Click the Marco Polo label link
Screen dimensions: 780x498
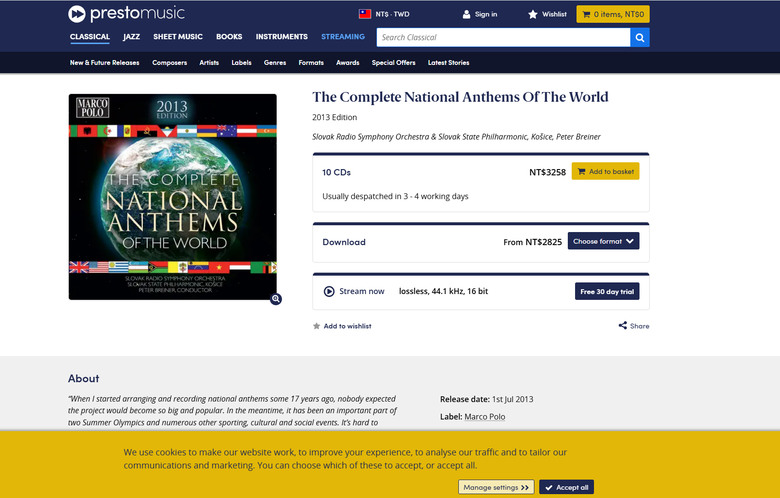click(x=485, y=417)
